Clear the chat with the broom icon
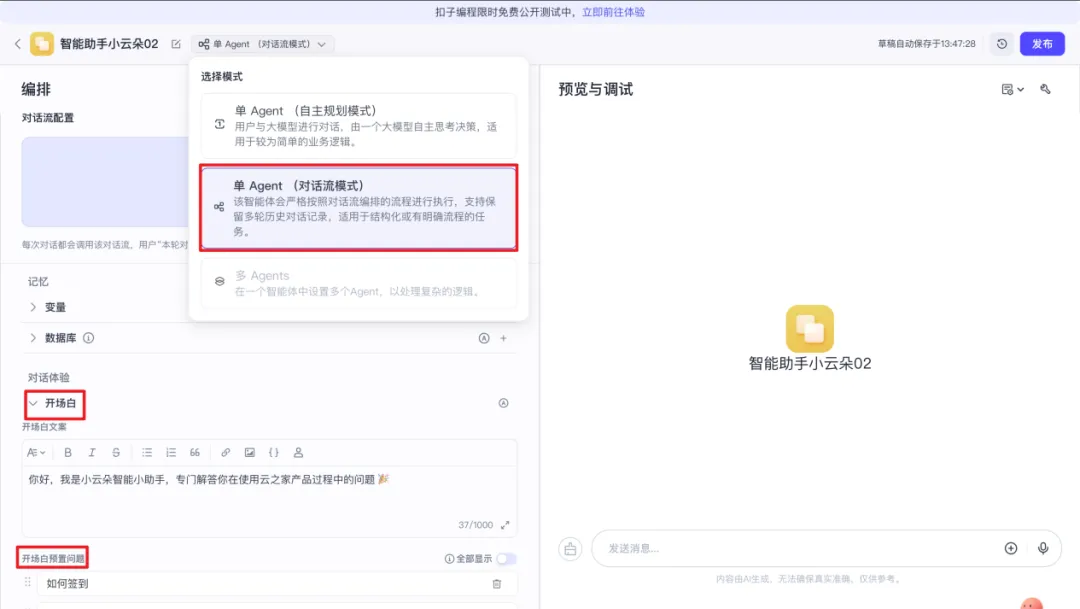The height and width of the screenshot is (609, 1080). click(570, 549)
